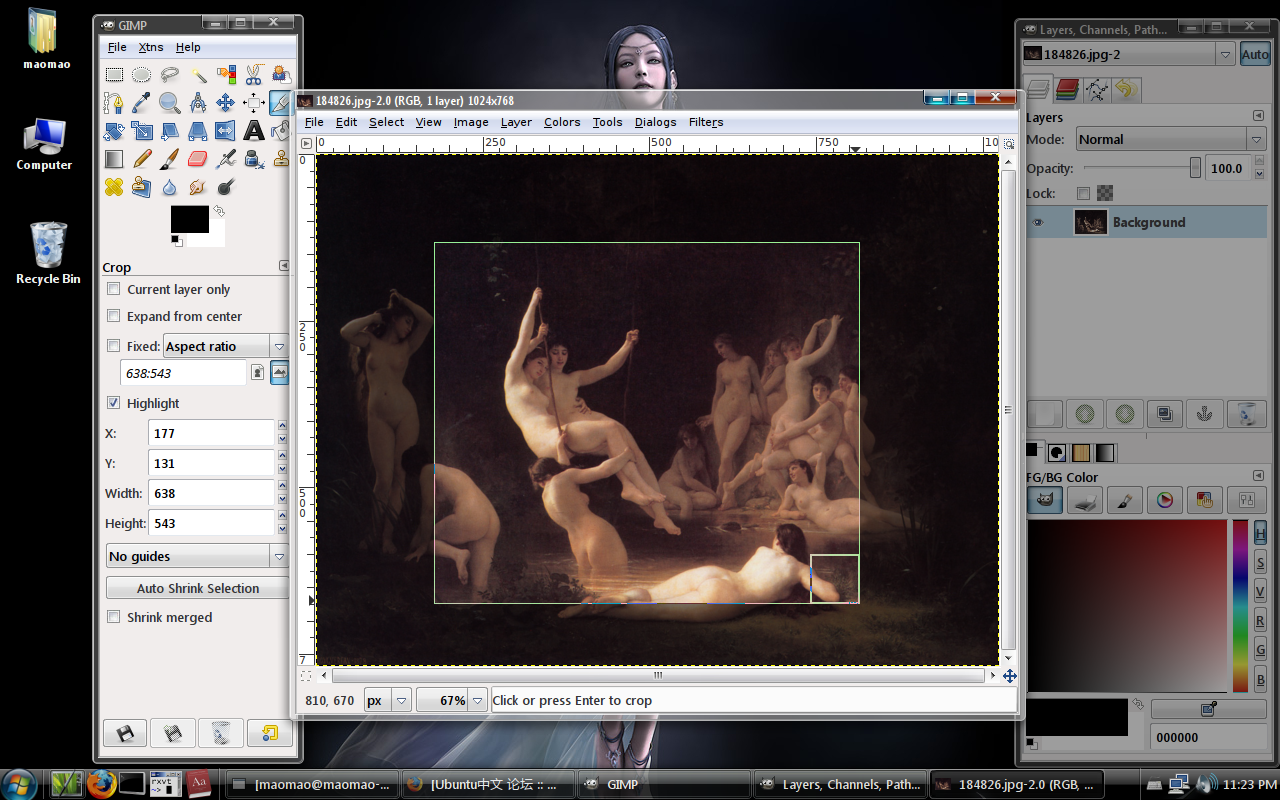Screen dimensions: 1280x800
Task: Open the layer Mode Normal dropdown
Action: point(1171,139)
